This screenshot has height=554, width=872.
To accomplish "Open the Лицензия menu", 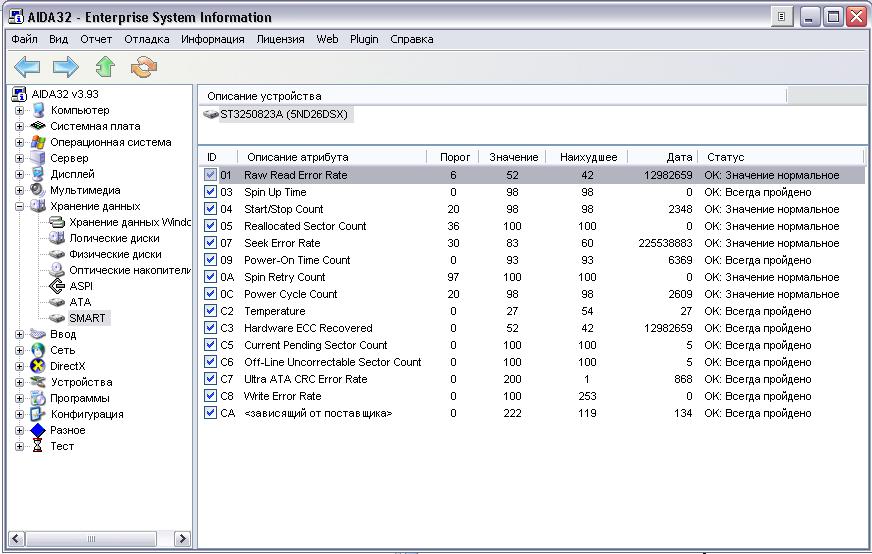I will 280,39.
